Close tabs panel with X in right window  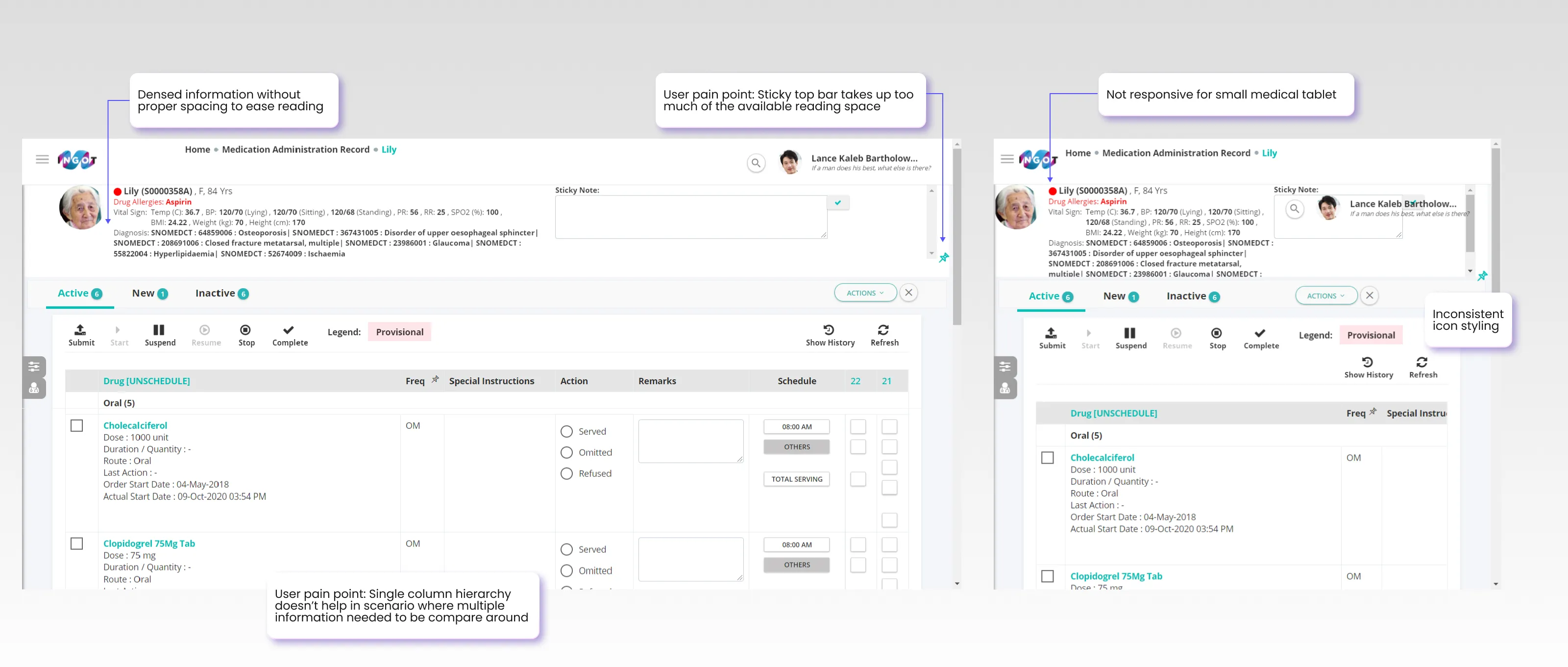pos(1370,296)
